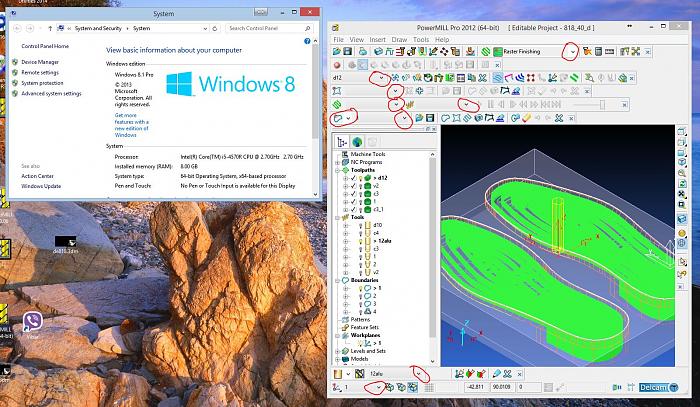Print icon in PowerMILL toolbar
This screenshot has width=700, height=407.
click(x=362, y=52)
